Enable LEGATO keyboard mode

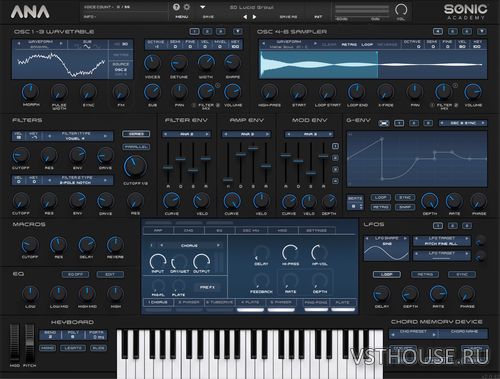[x=73, y=348]
